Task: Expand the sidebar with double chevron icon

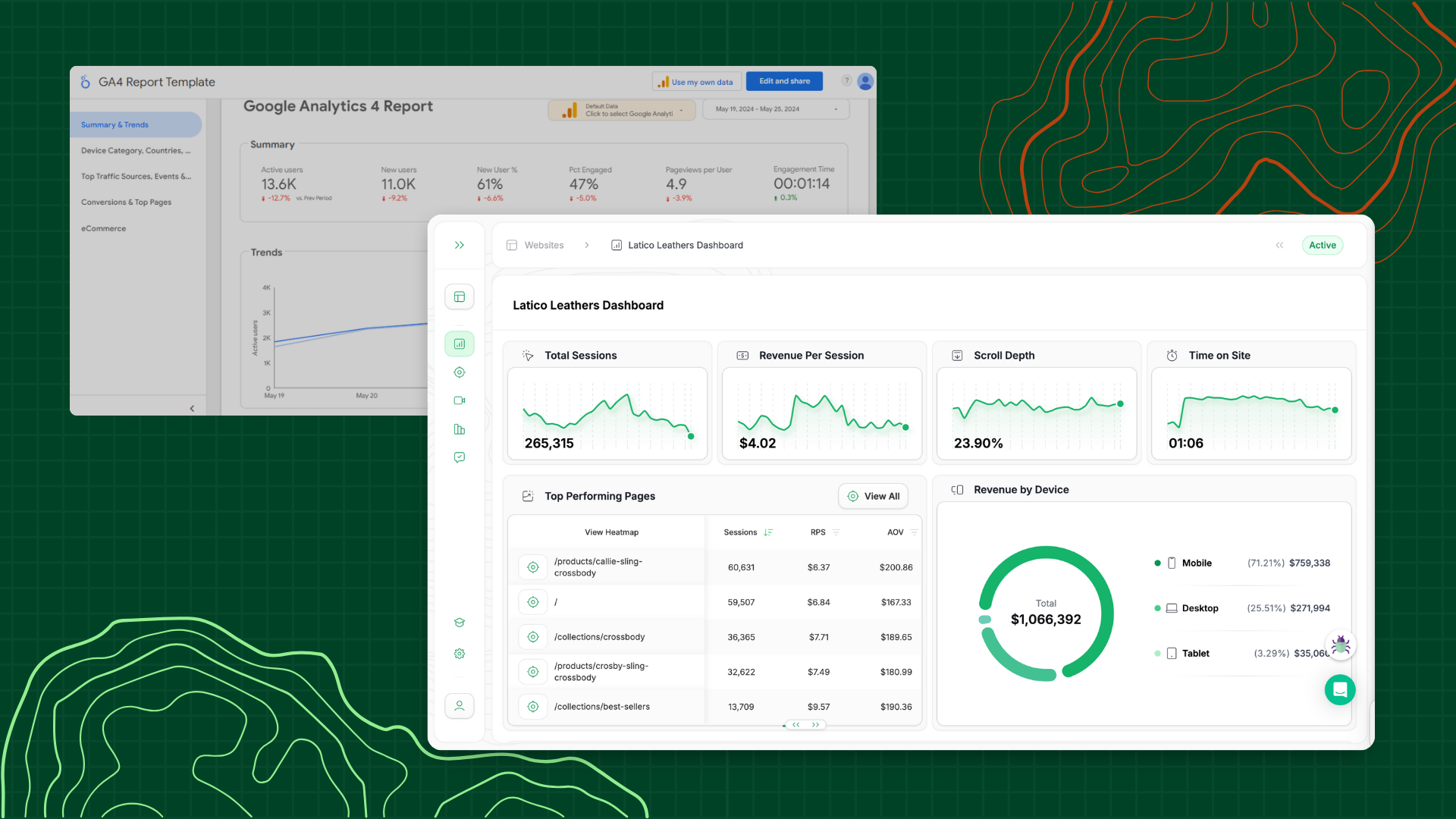Action: (460, 245)
